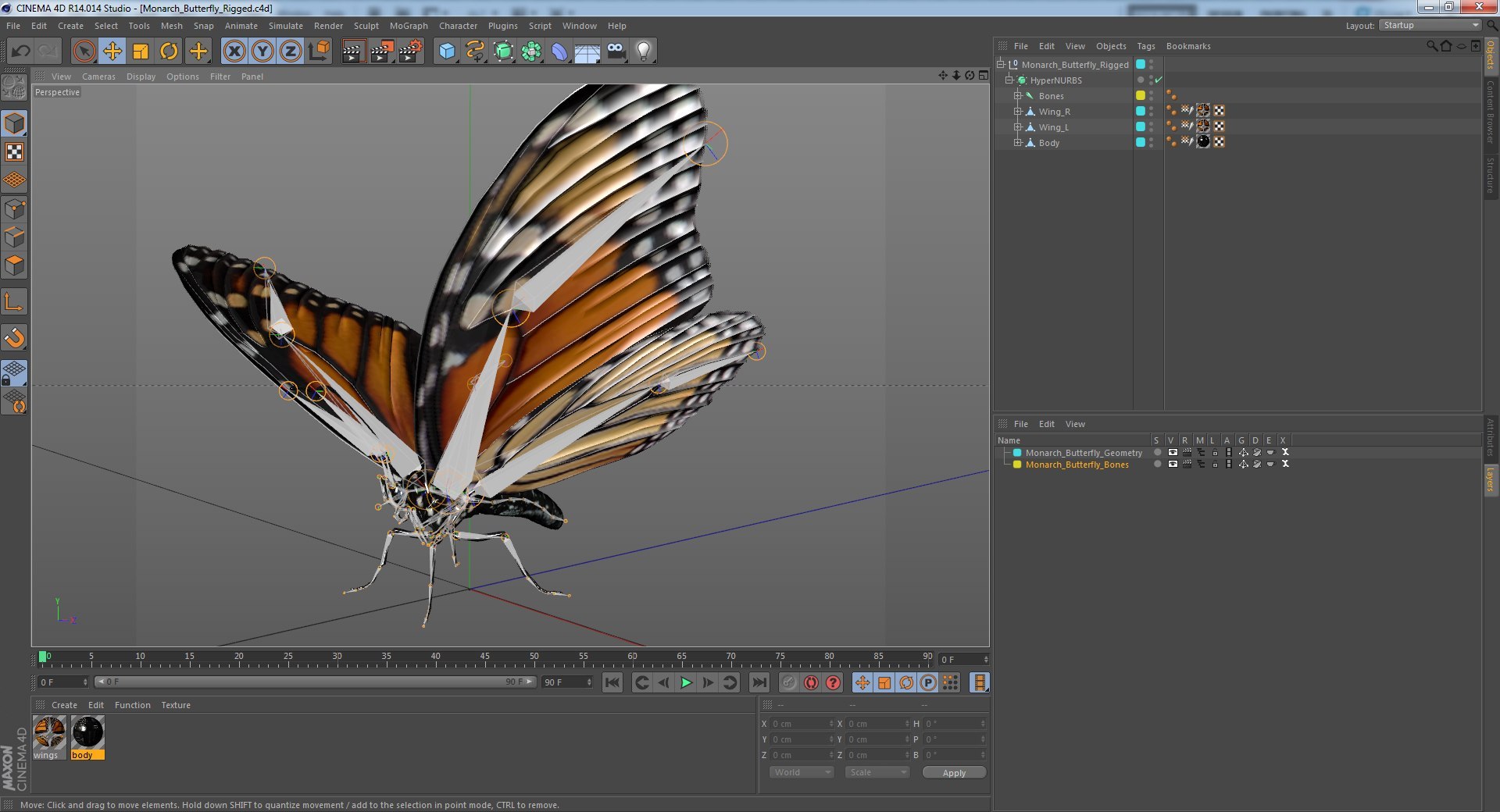The height and width of the screenshot is (812, 1500).
Task: Go to end of animation
Action: click(759, 682)
